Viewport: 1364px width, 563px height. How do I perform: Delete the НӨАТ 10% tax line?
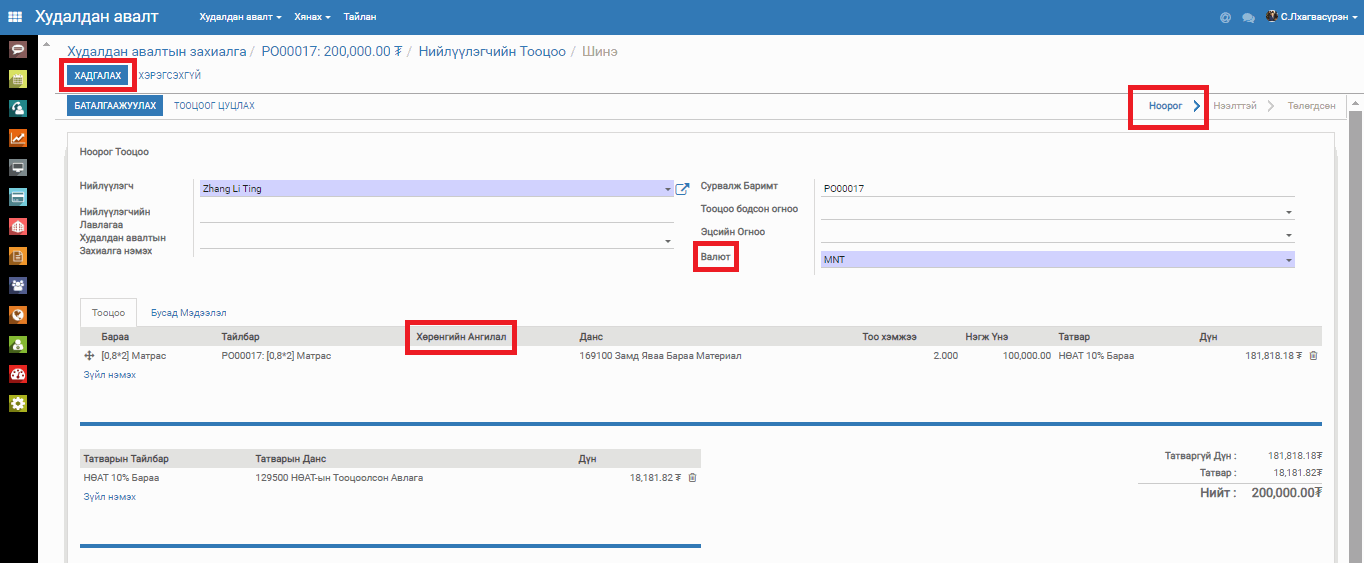692,478
